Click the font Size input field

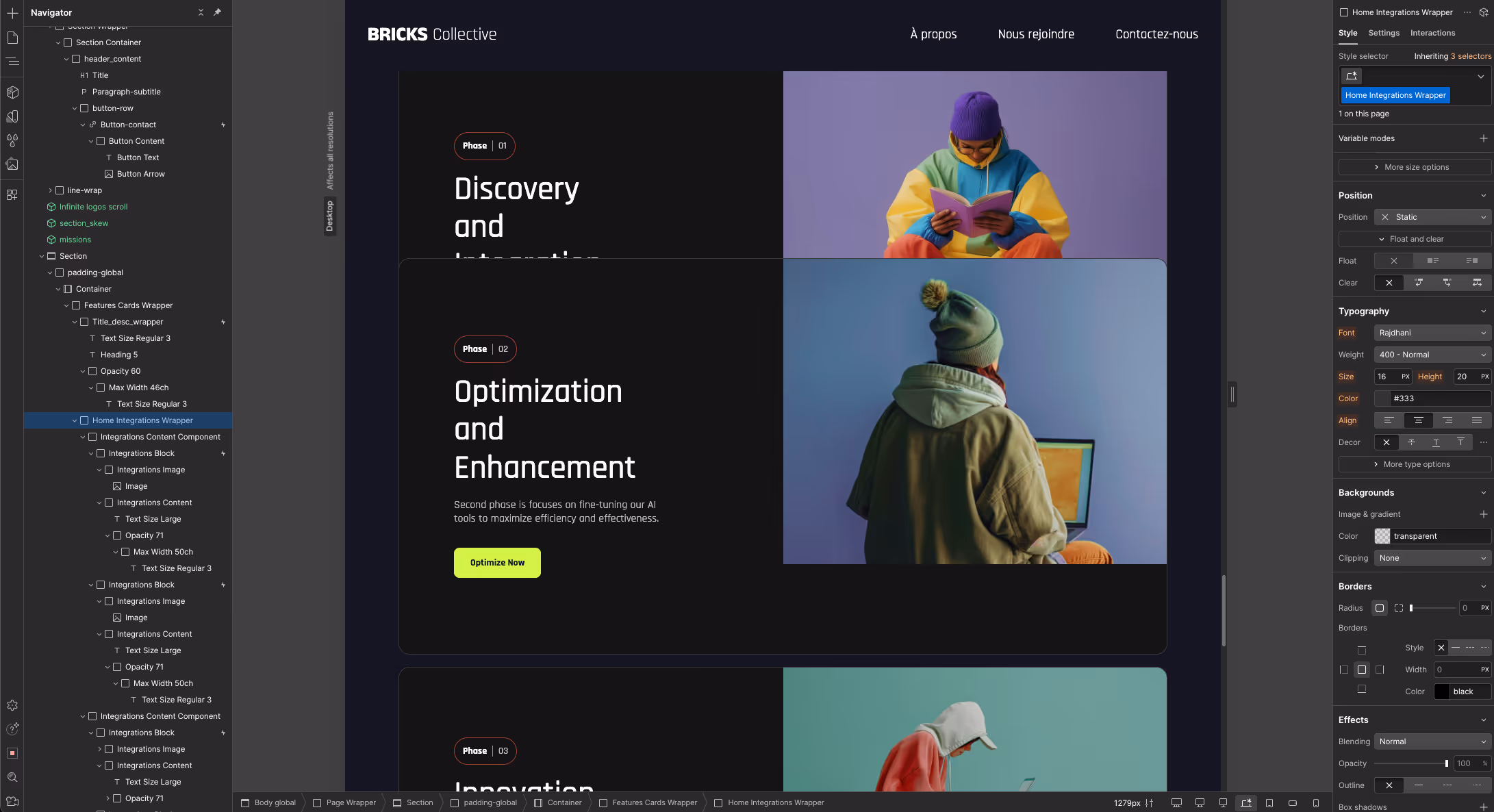pos(1386,377)
